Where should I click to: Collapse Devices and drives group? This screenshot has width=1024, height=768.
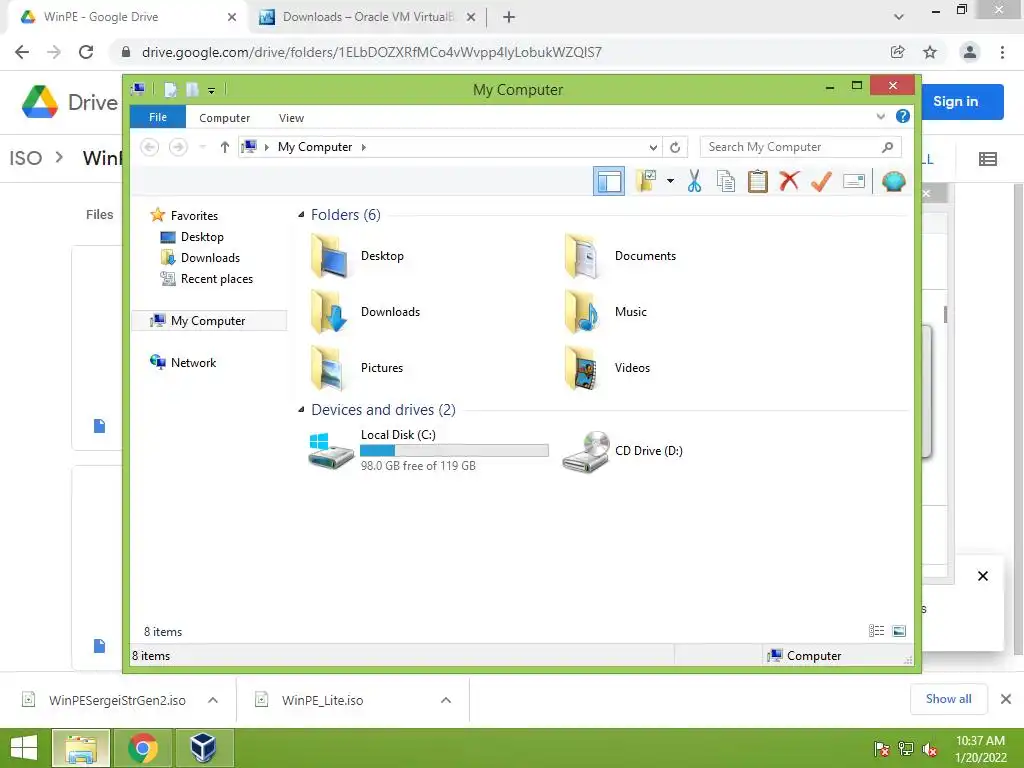(x=301, y=409)
